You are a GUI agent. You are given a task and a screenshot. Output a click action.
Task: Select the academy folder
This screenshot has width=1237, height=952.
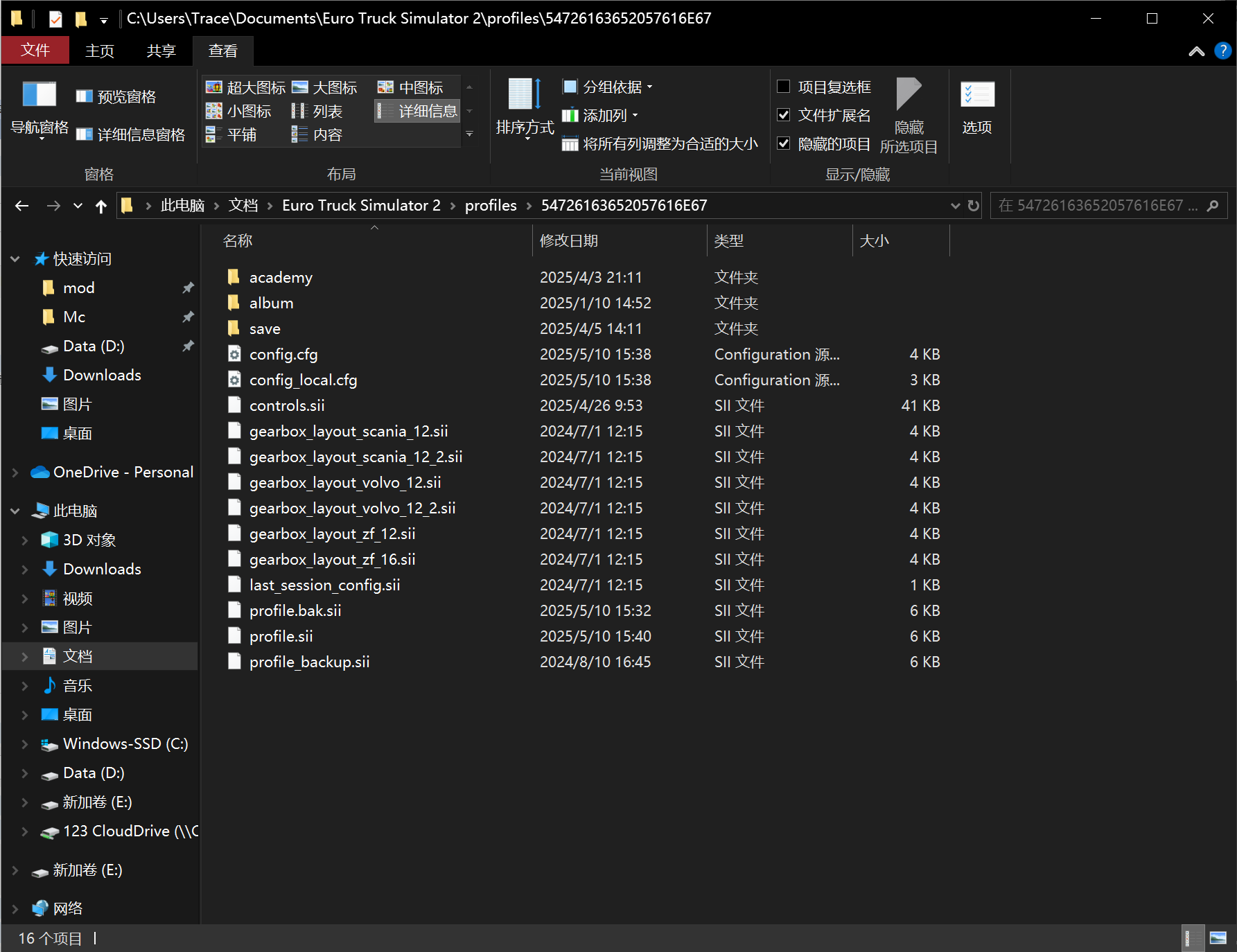281,277
